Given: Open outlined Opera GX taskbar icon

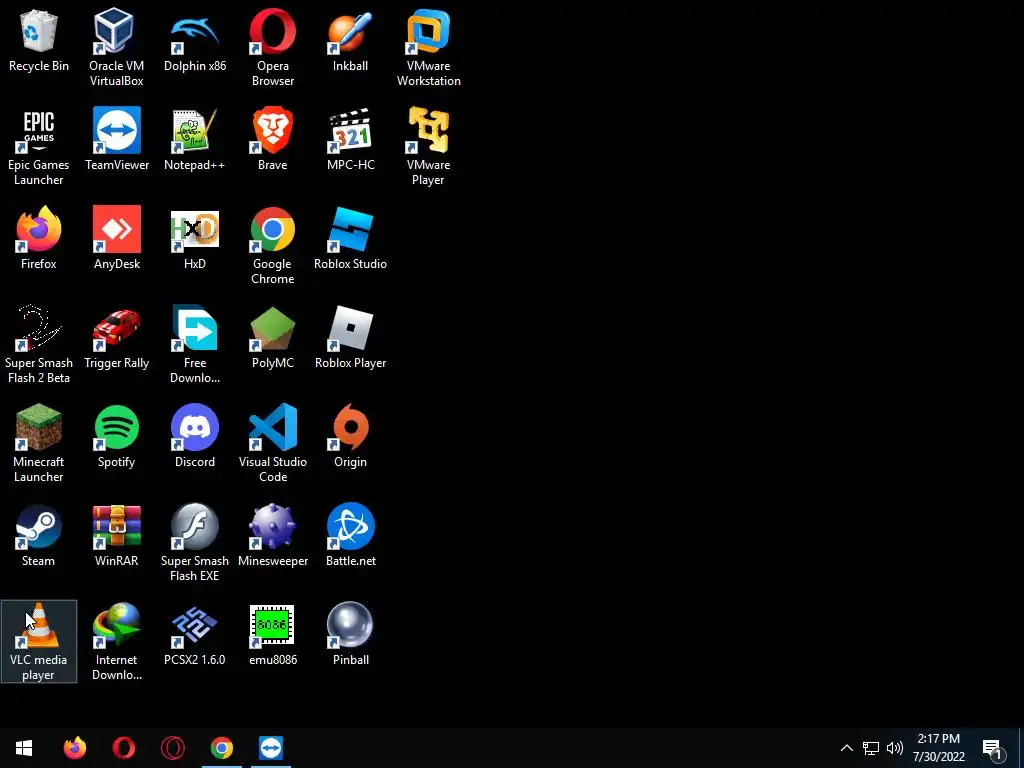Looking at the screenshot, I should click(172, 748).
